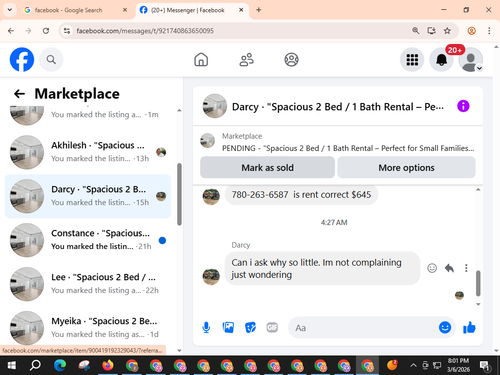Image resolution: width=500 pixels, height=375 pixels.
Task: Open emoji picker in message box
Action: point(445,327)
